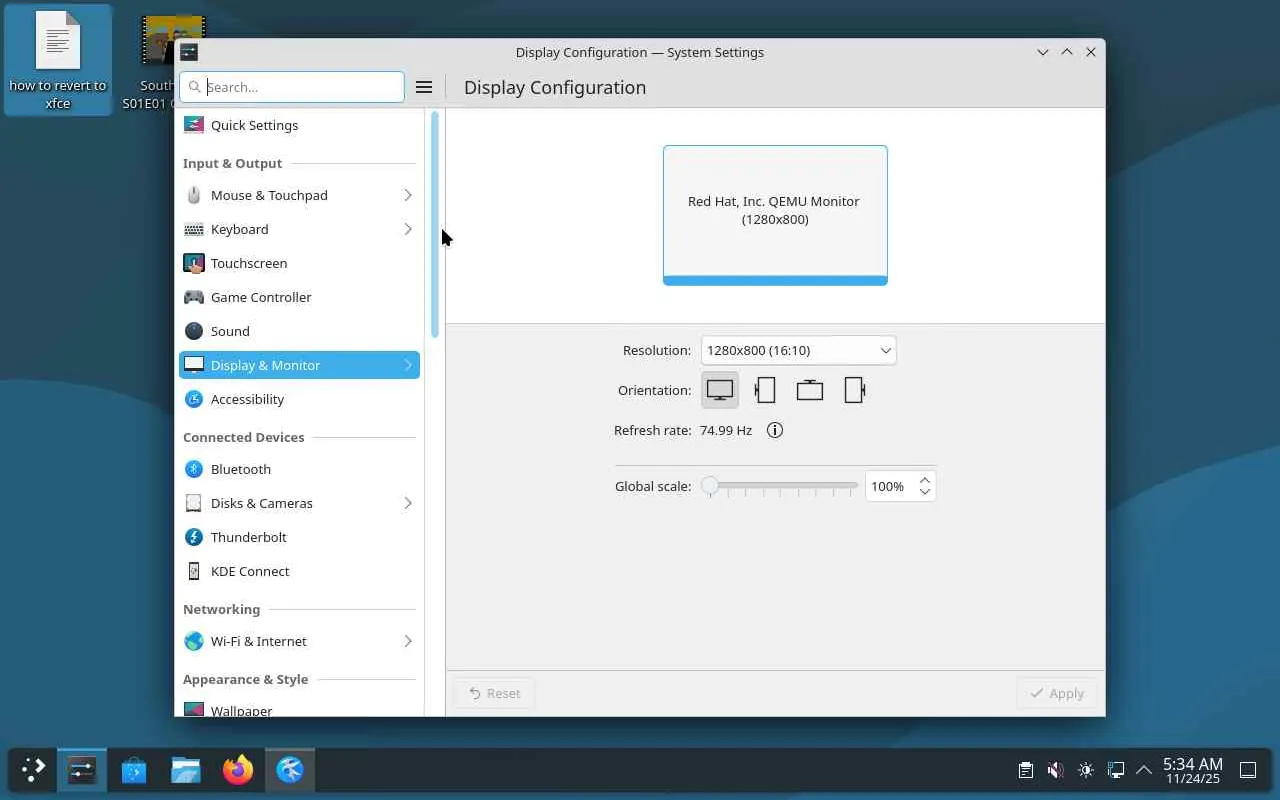Show hidden system tray icons arrow
The width and height of the screenshot is (1280, 800).
[x=1144, y=770]
